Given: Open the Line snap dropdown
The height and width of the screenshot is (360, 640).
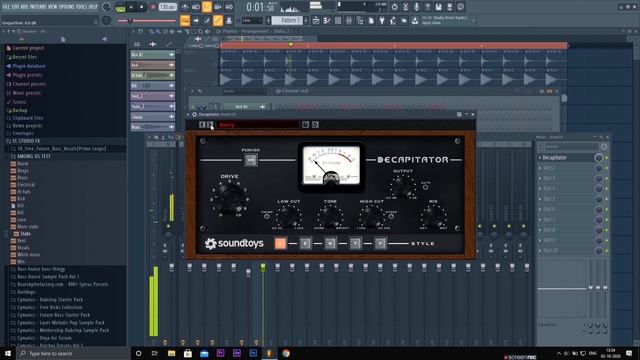Looking at the screenshot, I should (x=252, y=20).
